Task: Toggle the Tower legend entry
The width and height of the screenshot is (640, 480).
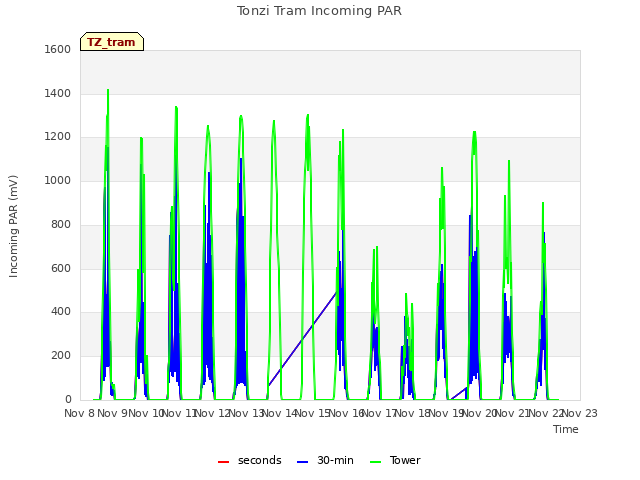Action: [x=395, y=460]
